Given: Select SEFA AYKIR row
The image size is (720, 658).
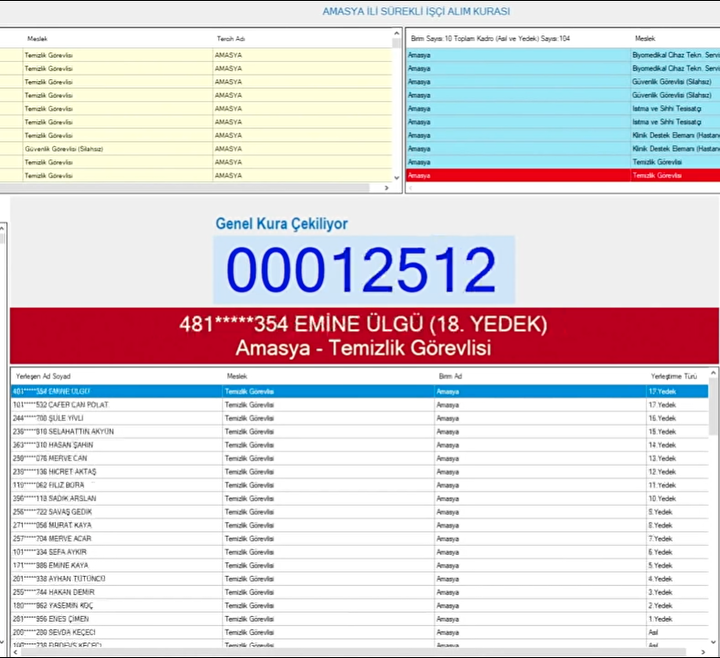Looking at the screenshot, I should [359, 552].
